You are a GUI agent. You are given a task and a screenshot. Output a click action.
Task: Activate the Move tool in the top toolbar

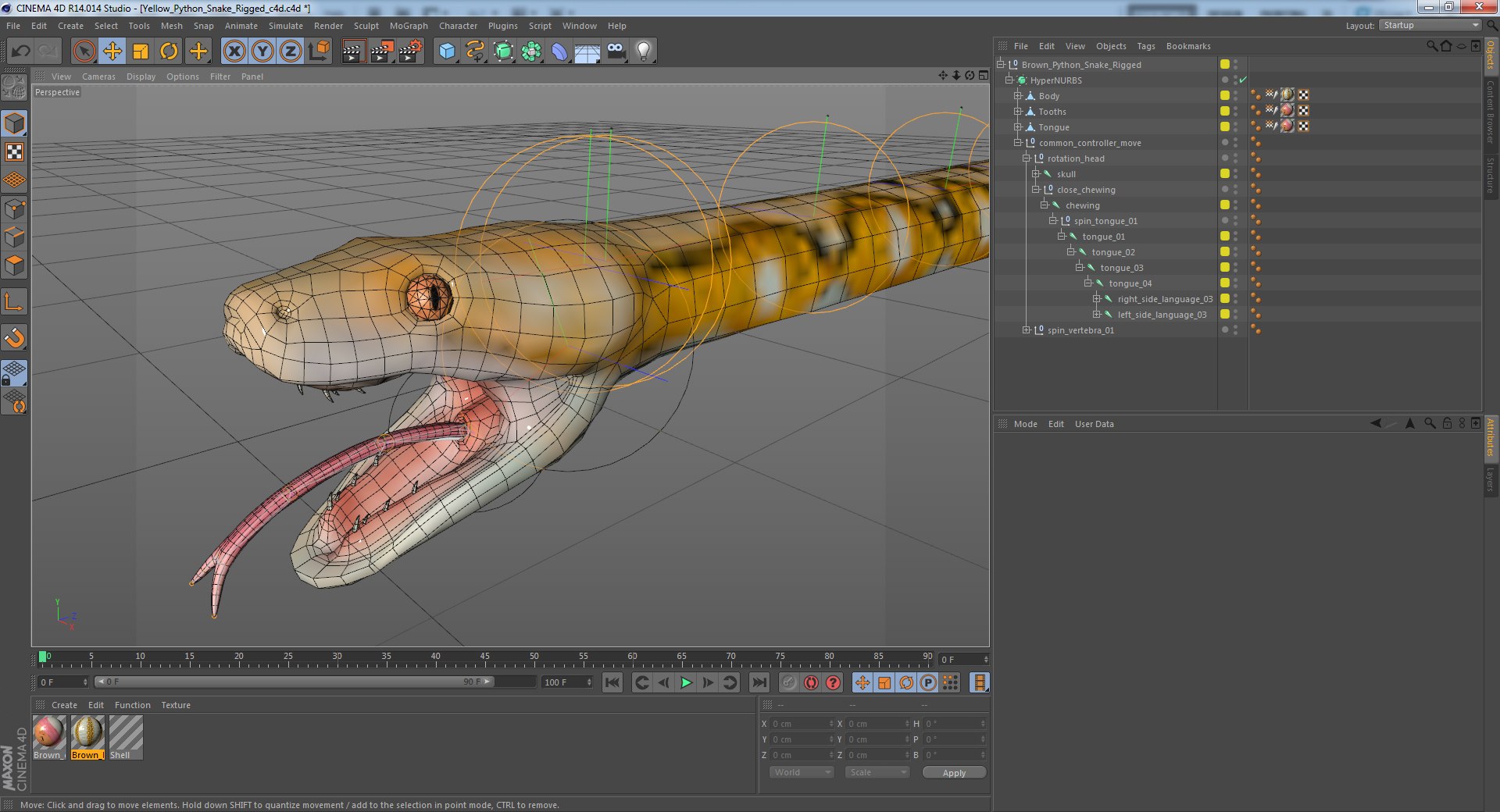112,52
